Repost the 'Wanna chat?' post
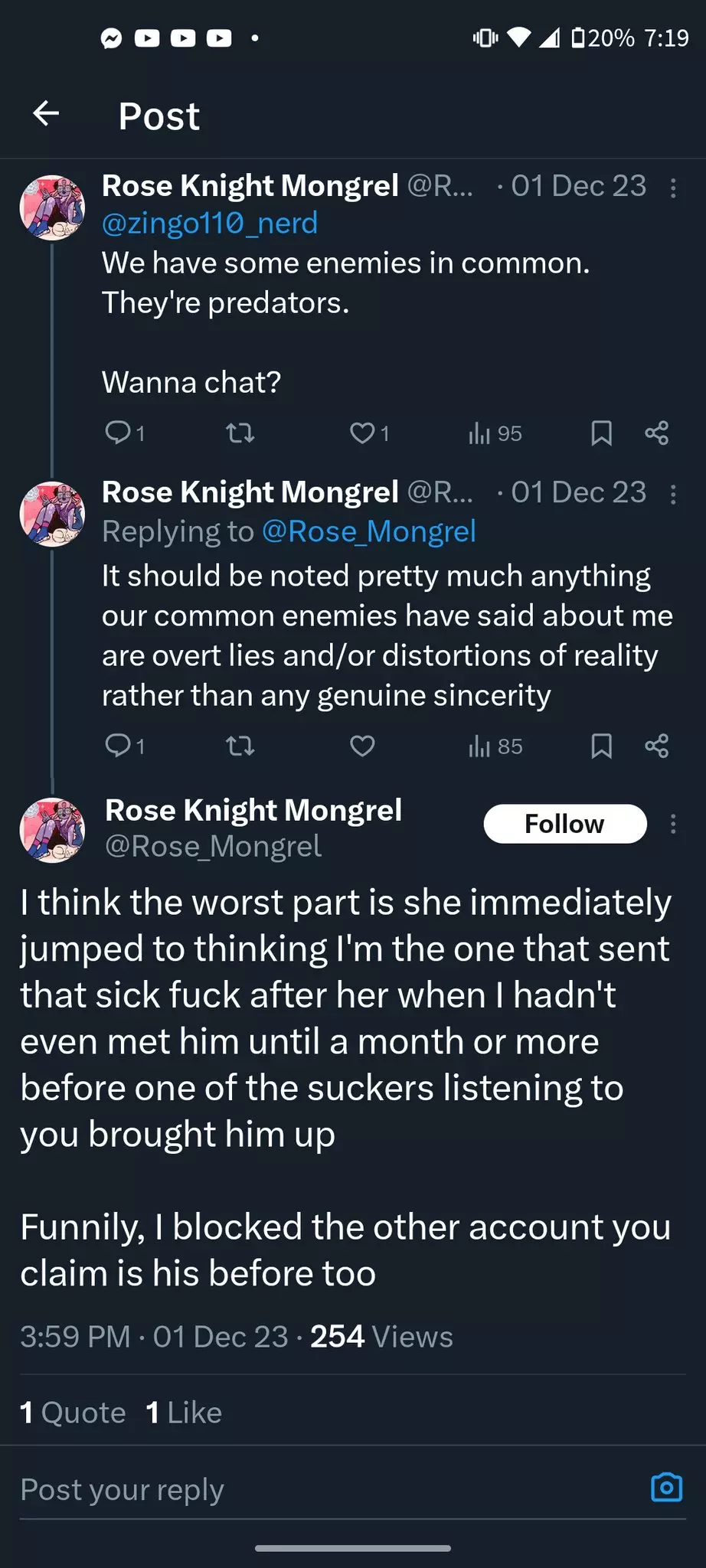This screenshot has height=1568, width=706. (x=240, y=433)
